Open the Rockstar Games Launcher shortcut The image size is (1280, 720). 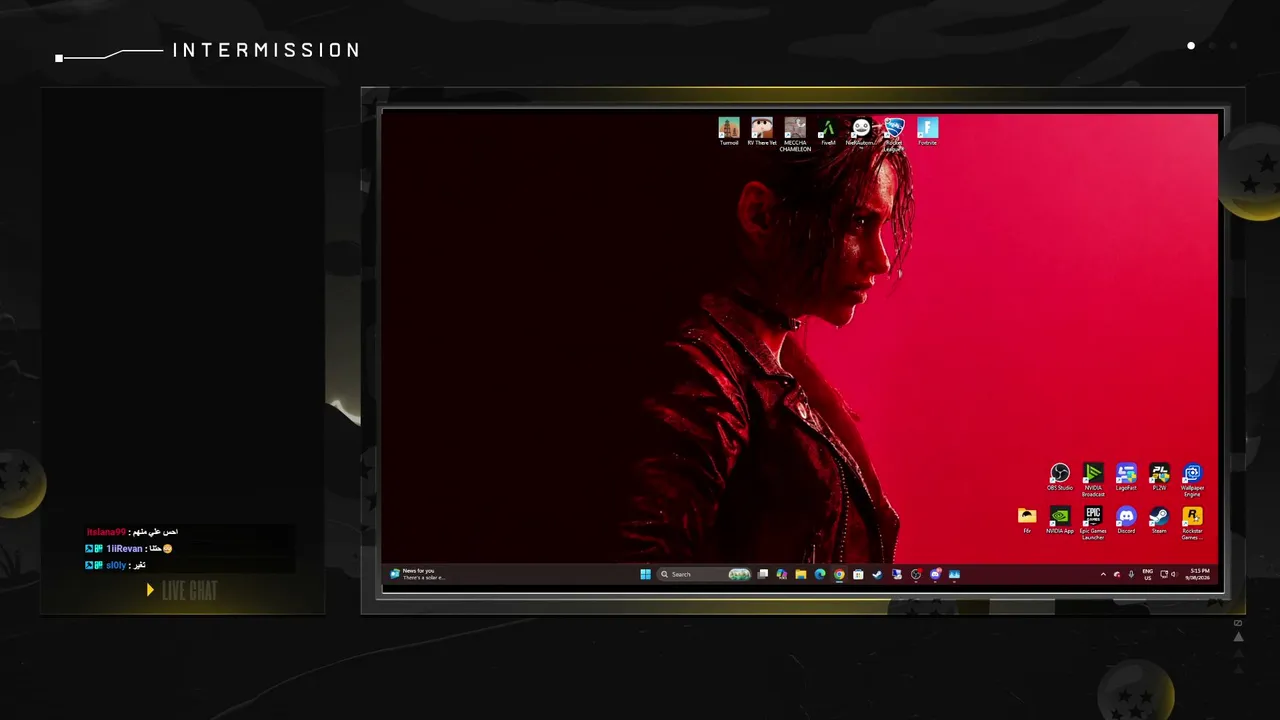coord(1192,523)
